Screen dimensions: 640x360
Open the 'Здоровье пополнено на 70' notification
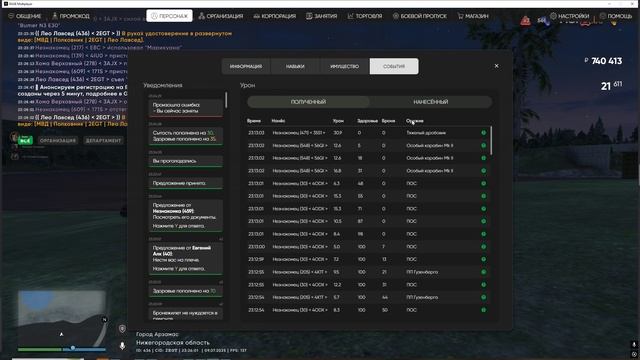[186, 291]
